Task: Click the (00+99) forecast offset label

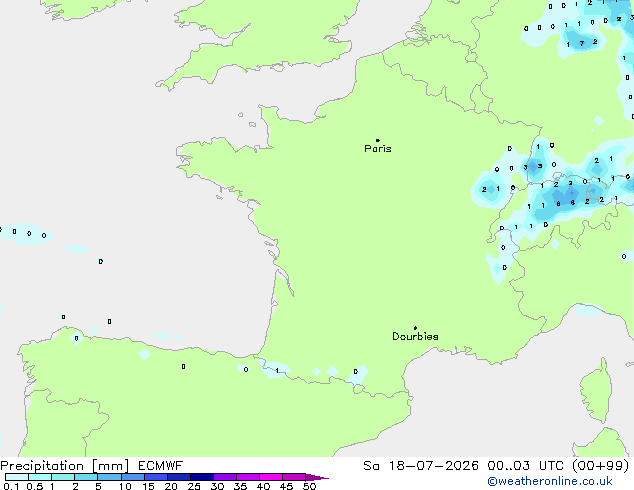Action: pyautogui.click(x=601, y=466)
